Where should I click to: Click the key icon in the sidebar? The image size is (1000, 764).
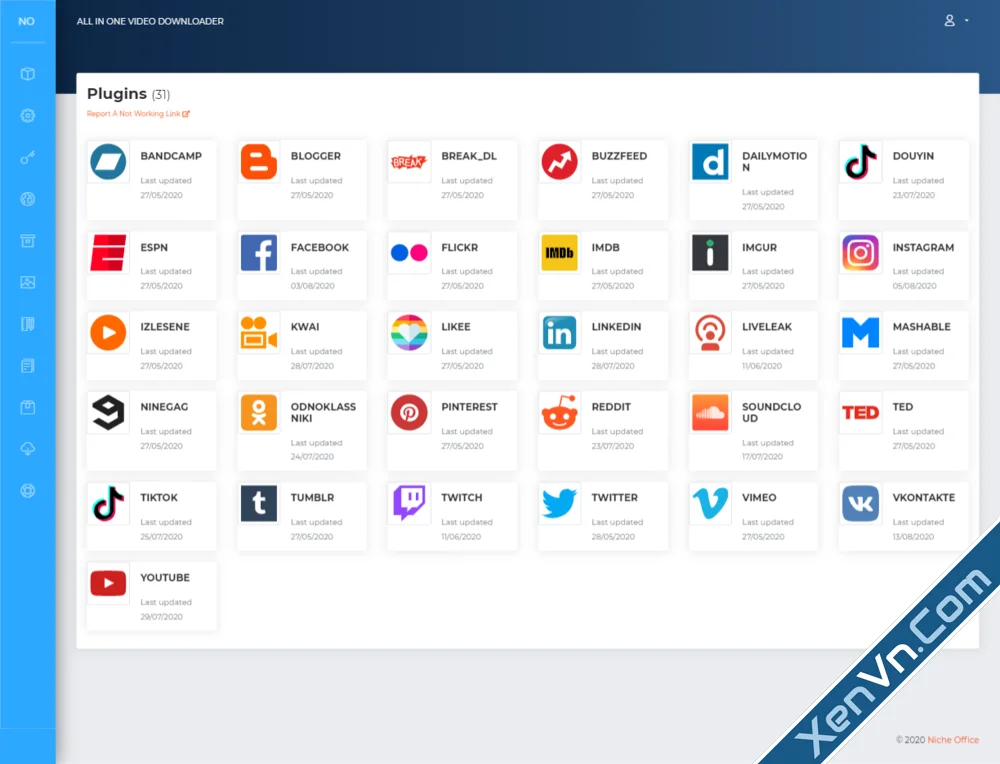pos(27,157)
